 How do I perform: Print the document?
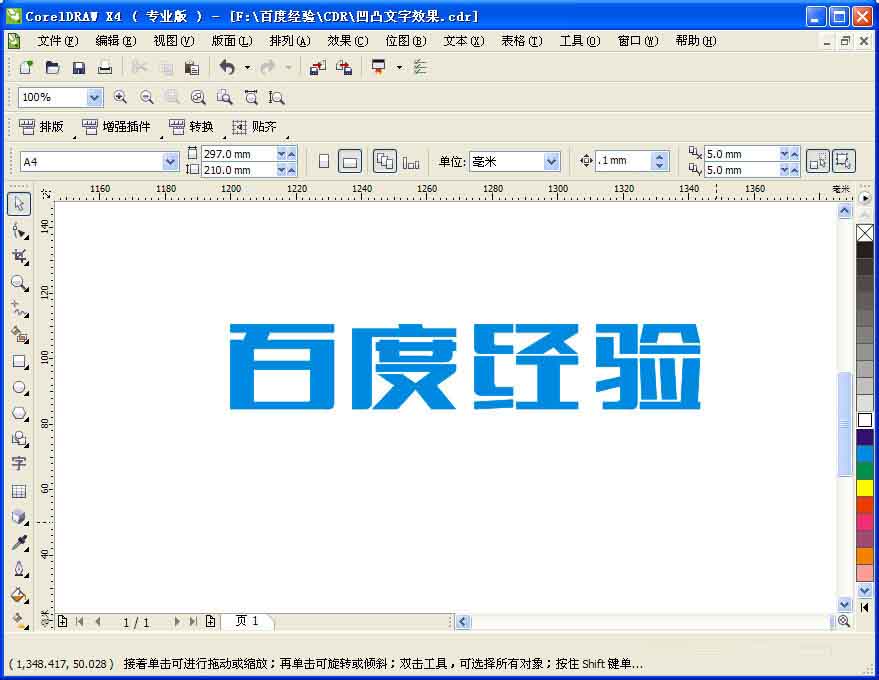(105, 68)
